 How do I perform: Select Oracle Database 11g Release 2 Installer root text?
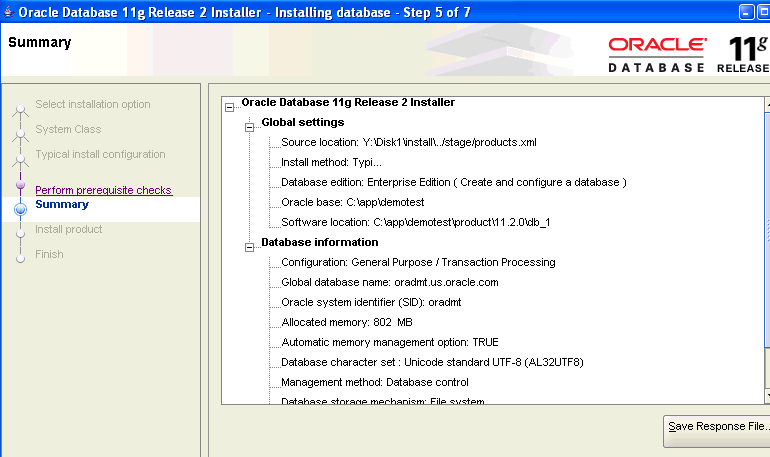point(348,102)
